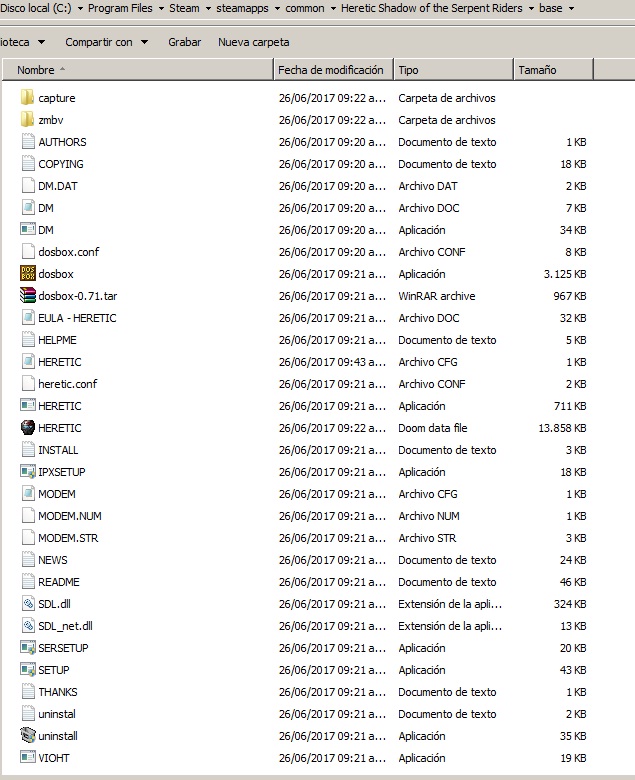Expand dropdown arrow after Steam breadcrumb
Screen dimensions: 635x780
point(208,8)
